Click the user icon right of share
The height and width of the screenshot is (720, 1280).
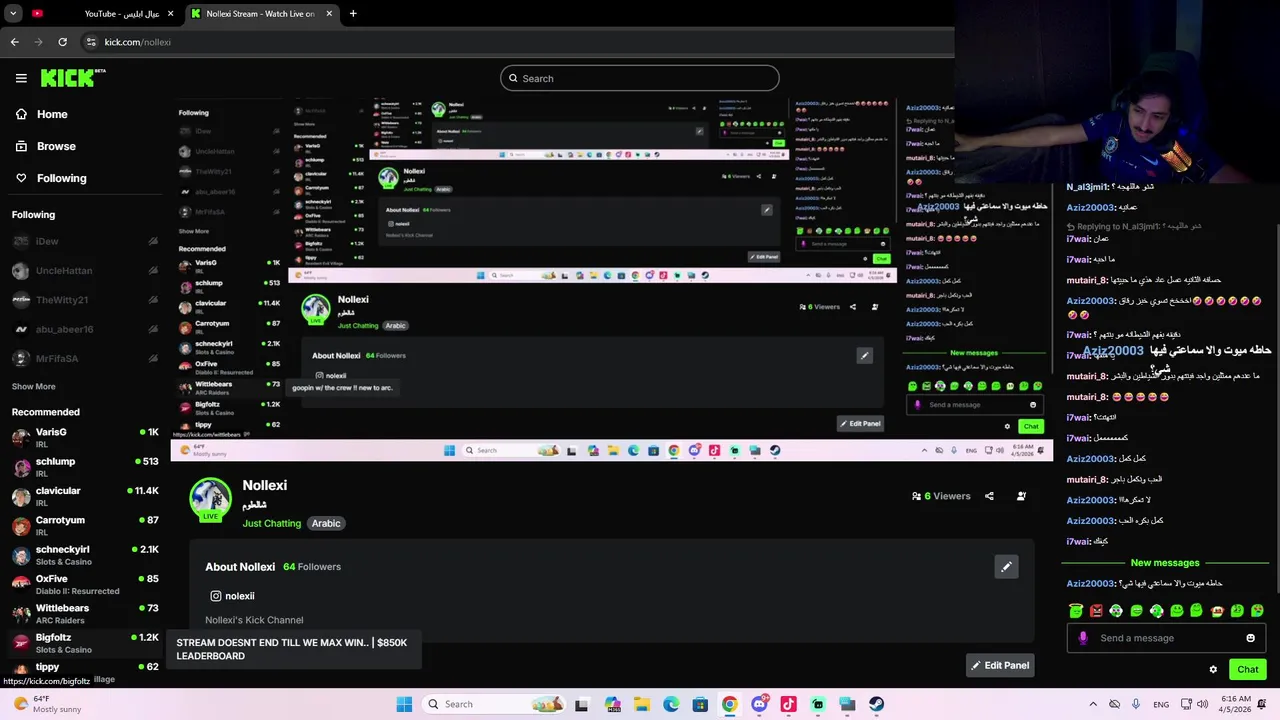coord(1021,496)
